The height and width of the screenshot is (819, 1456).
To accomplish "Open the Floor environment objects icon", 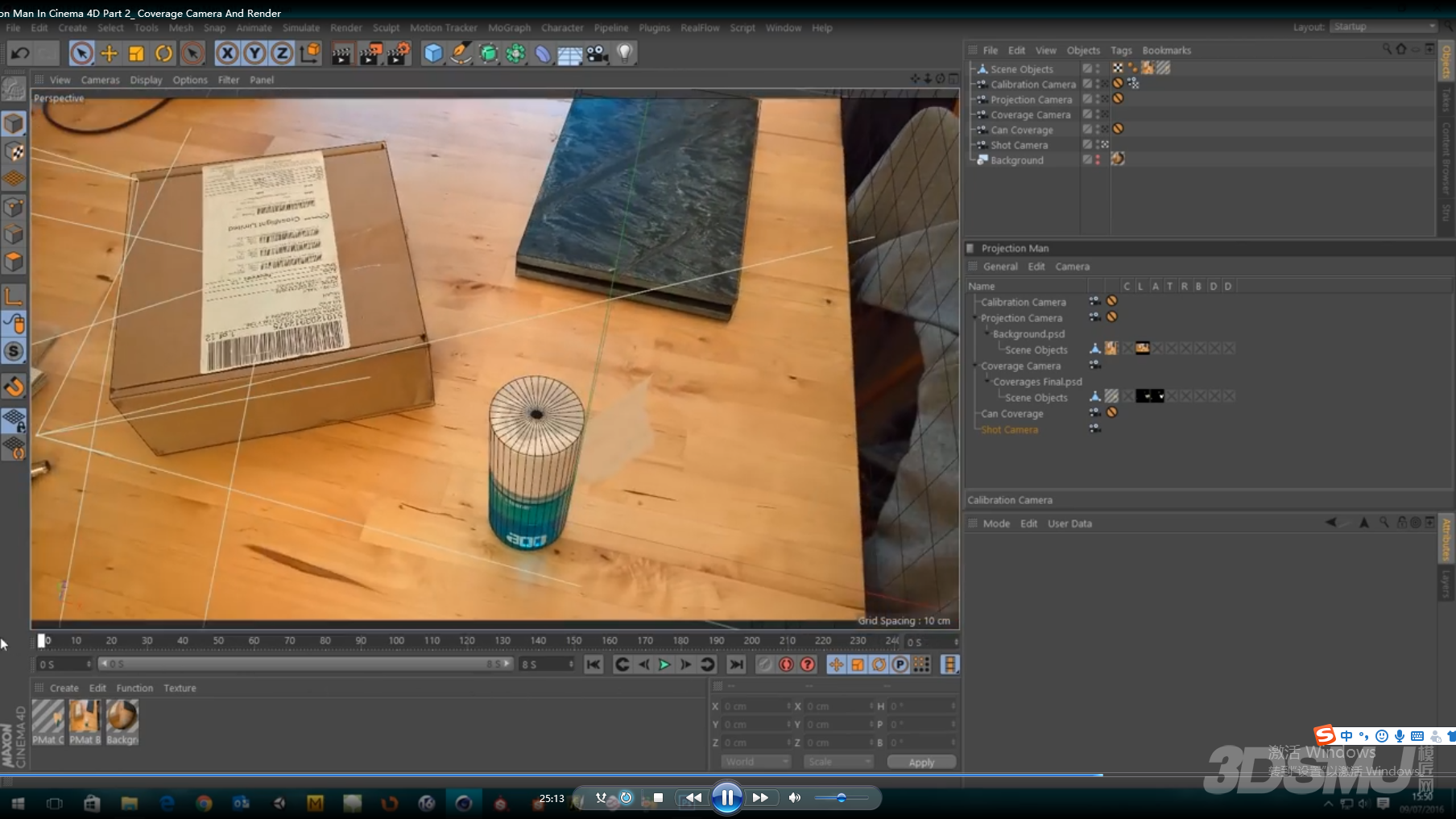I will click(570, 54).
